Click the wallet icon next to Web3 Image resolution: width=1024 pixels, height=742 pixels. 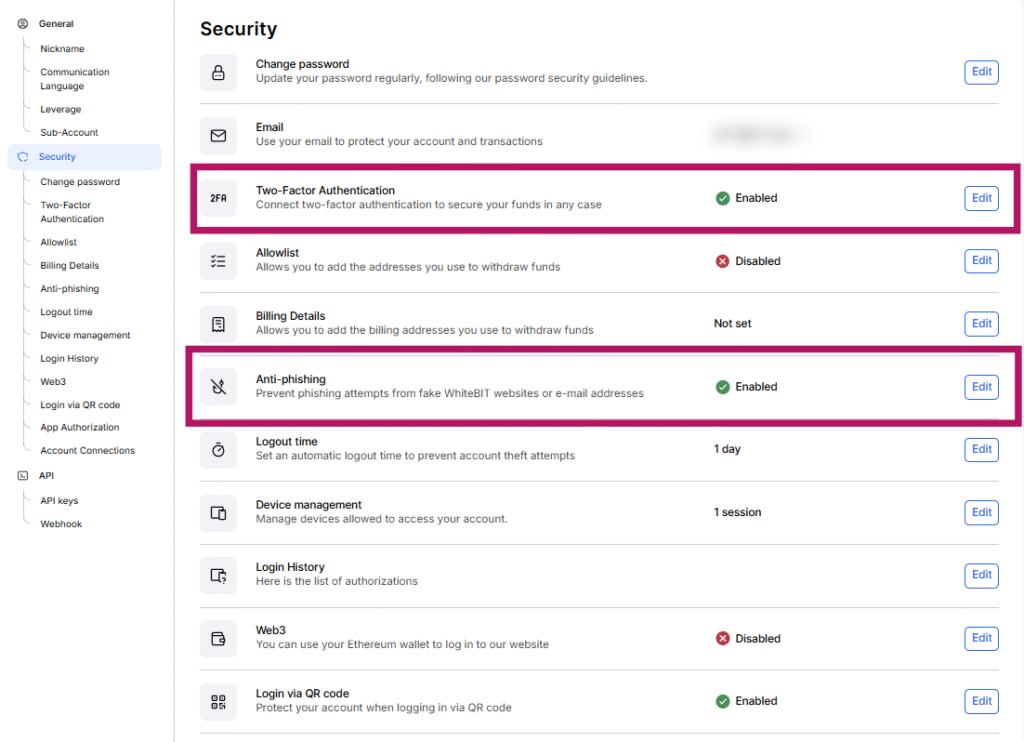click(218, 638)
